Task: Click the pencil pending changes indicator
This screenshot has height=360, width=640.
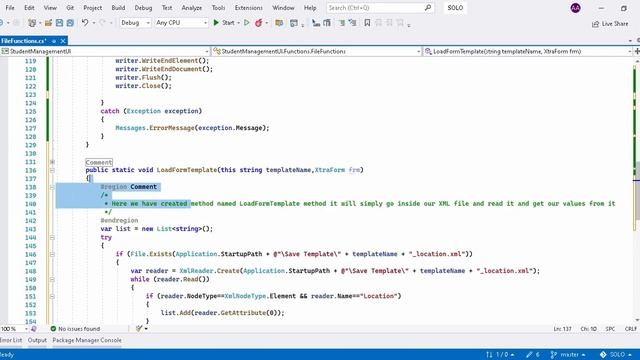Action: click(533, 354)
